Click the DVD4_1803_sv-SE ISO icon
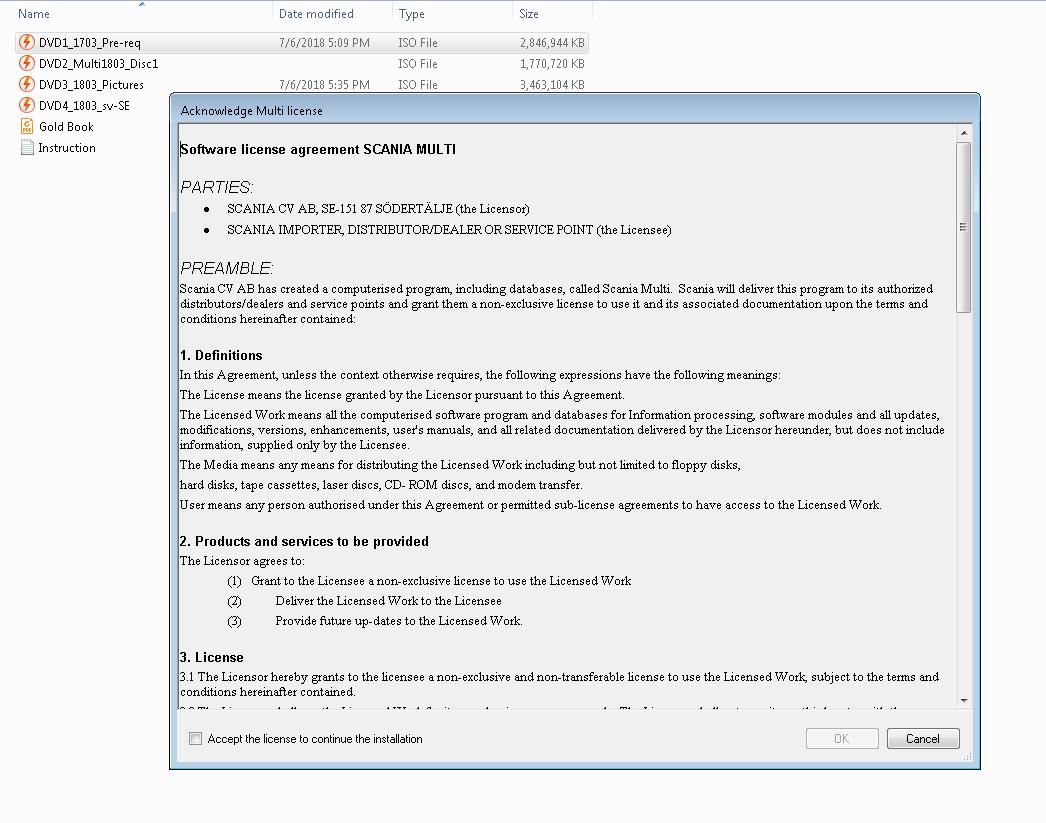The width and height of the screenshot is (1046, 823). point(27,105)
